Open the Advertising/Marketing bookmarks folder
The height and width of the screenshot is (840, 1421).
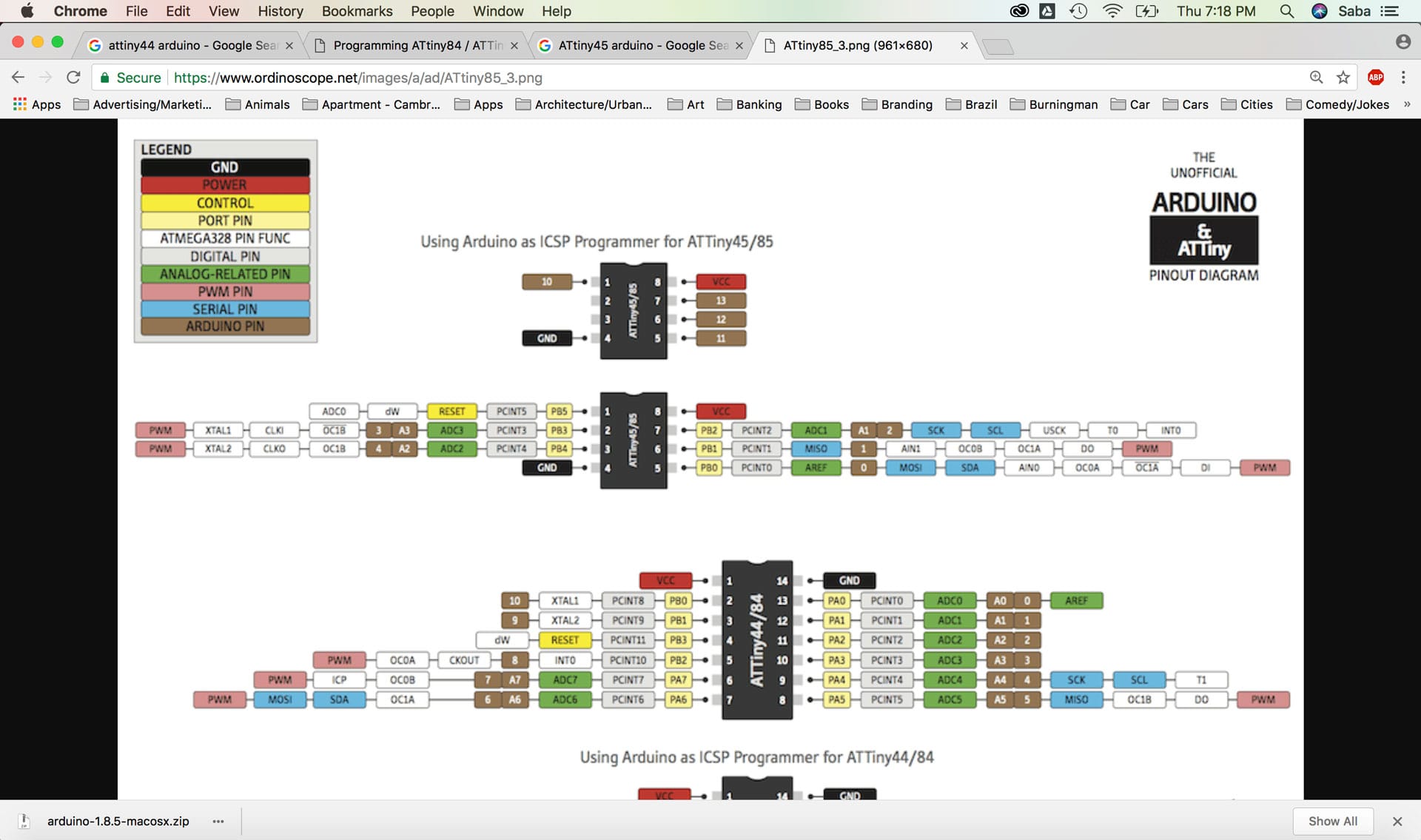coord(143,104)
